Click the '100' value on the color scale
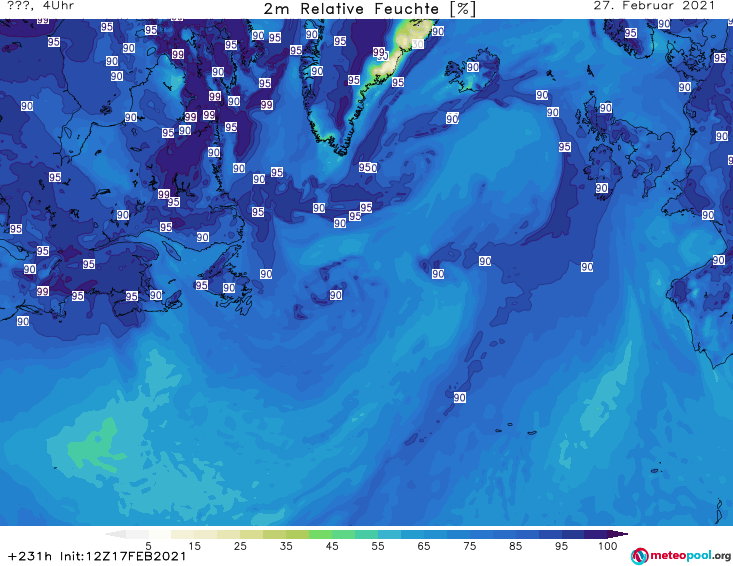 tap(608, 546)
